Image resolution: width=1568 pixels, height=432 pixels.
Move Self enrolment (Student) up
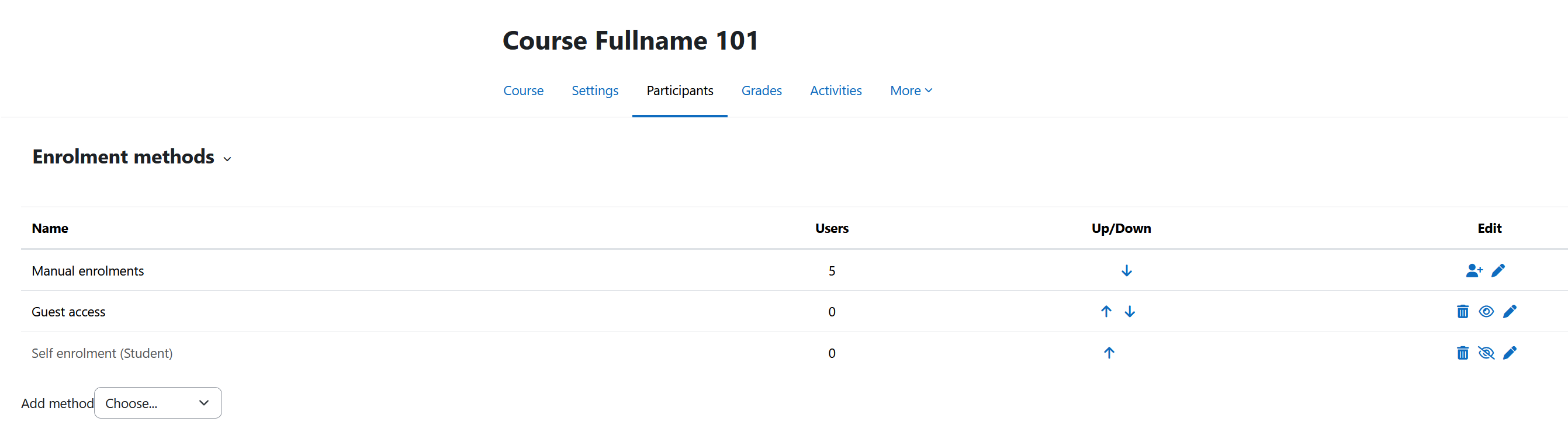pyautogui.click(x=1109, y=353)
